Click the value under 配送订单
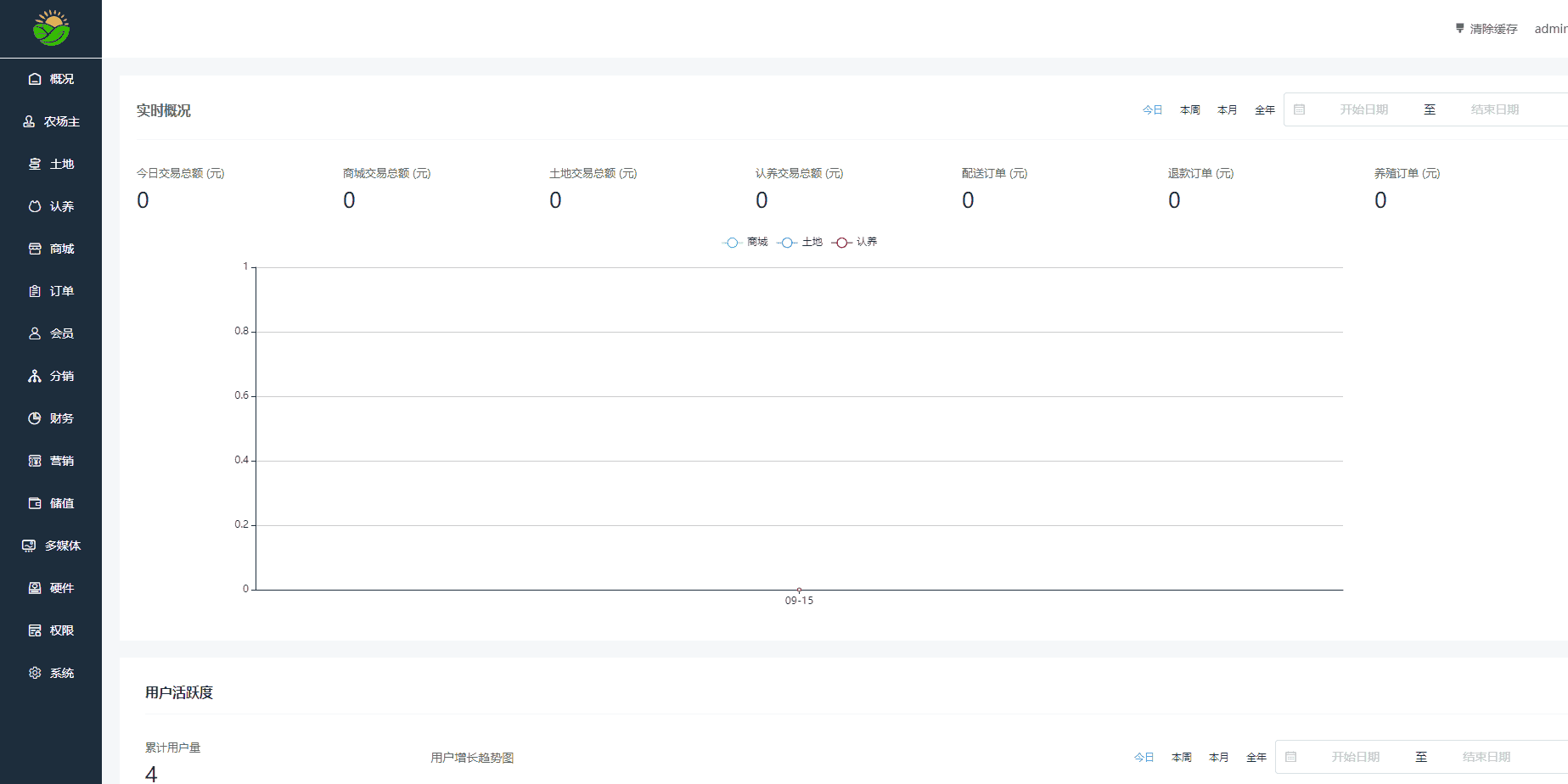1568x784 pixels. point(968,200)
